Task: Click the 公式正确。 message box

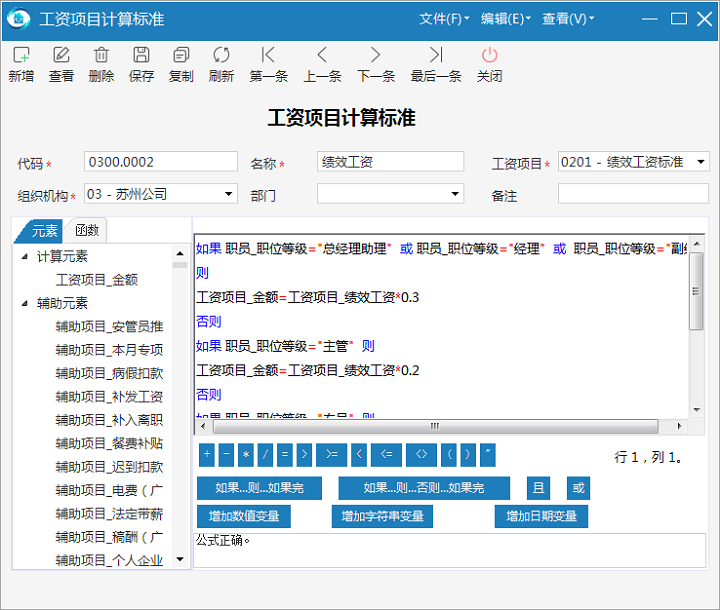Action: [x=450, y=550]
